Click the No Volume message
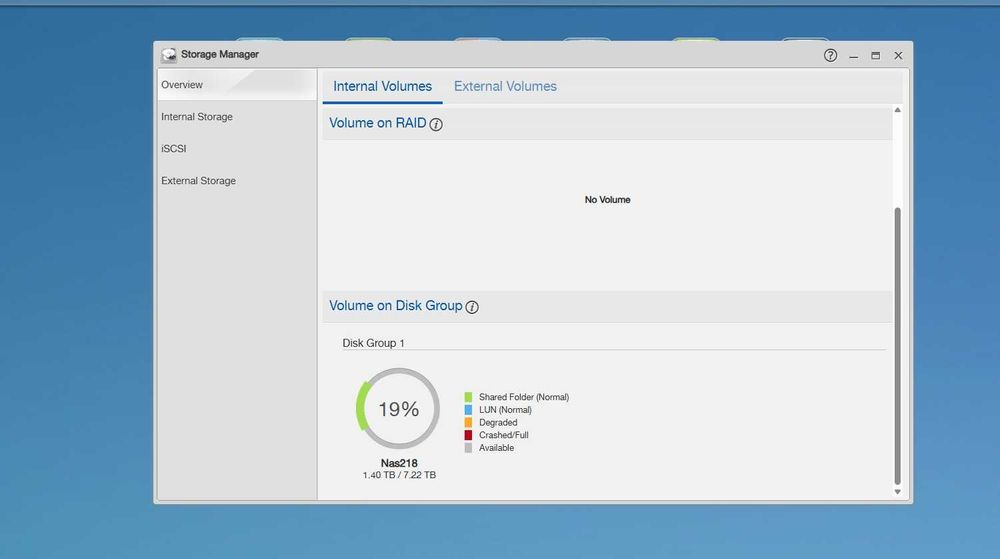This screenshot has height=559, width=1000. [607, 200]
